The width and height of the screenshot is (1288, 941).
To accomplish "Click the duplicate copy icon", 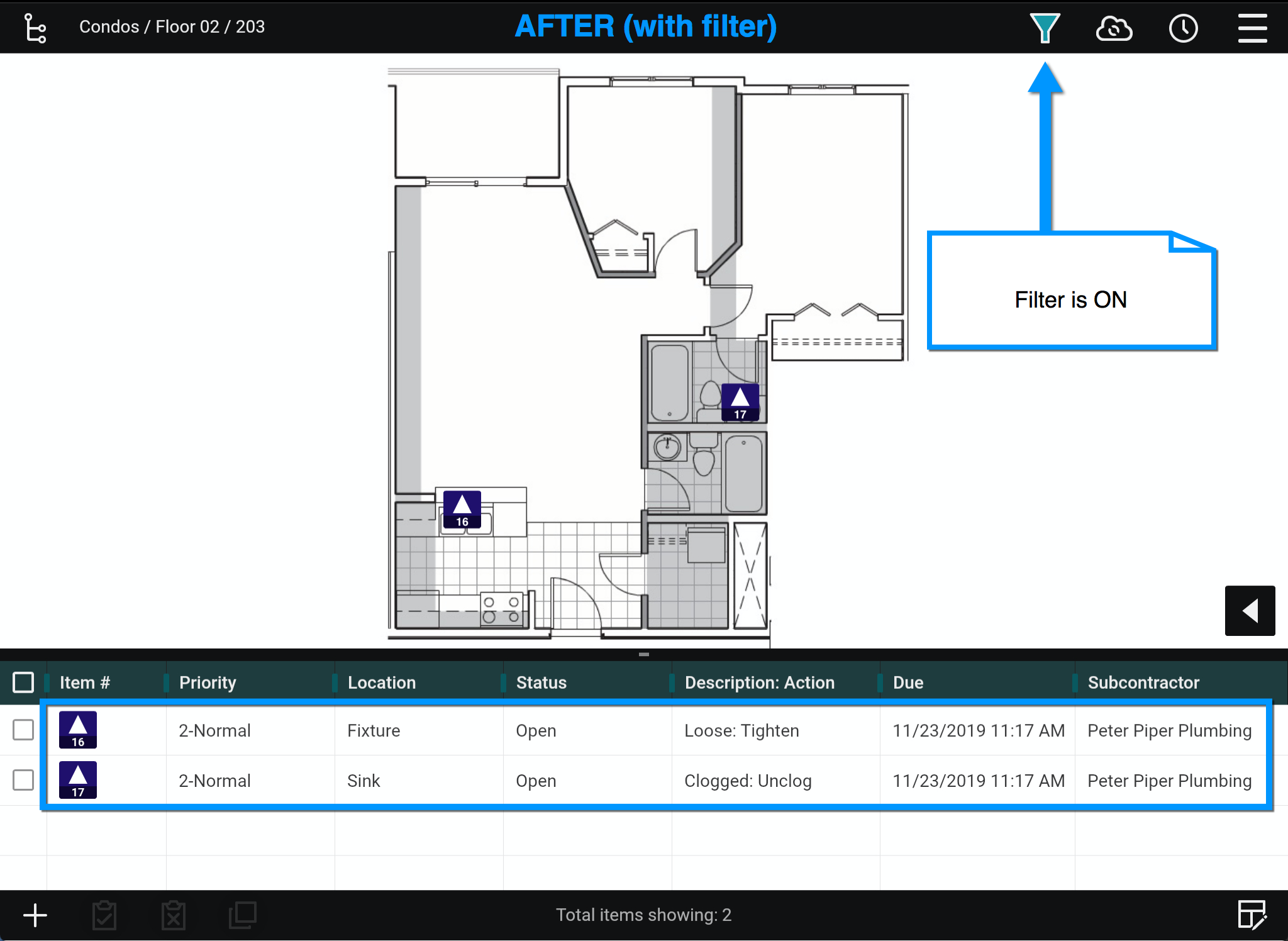I will point(243,915).
